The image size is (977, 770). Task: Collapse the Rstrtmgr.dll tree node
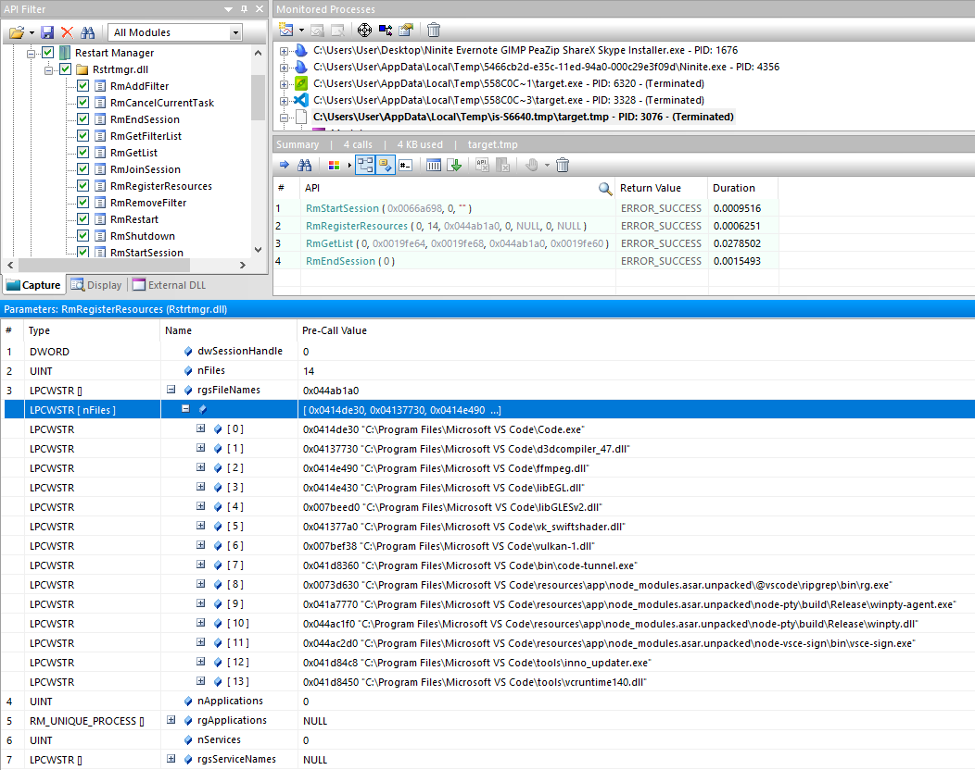(x=48, y=70)
